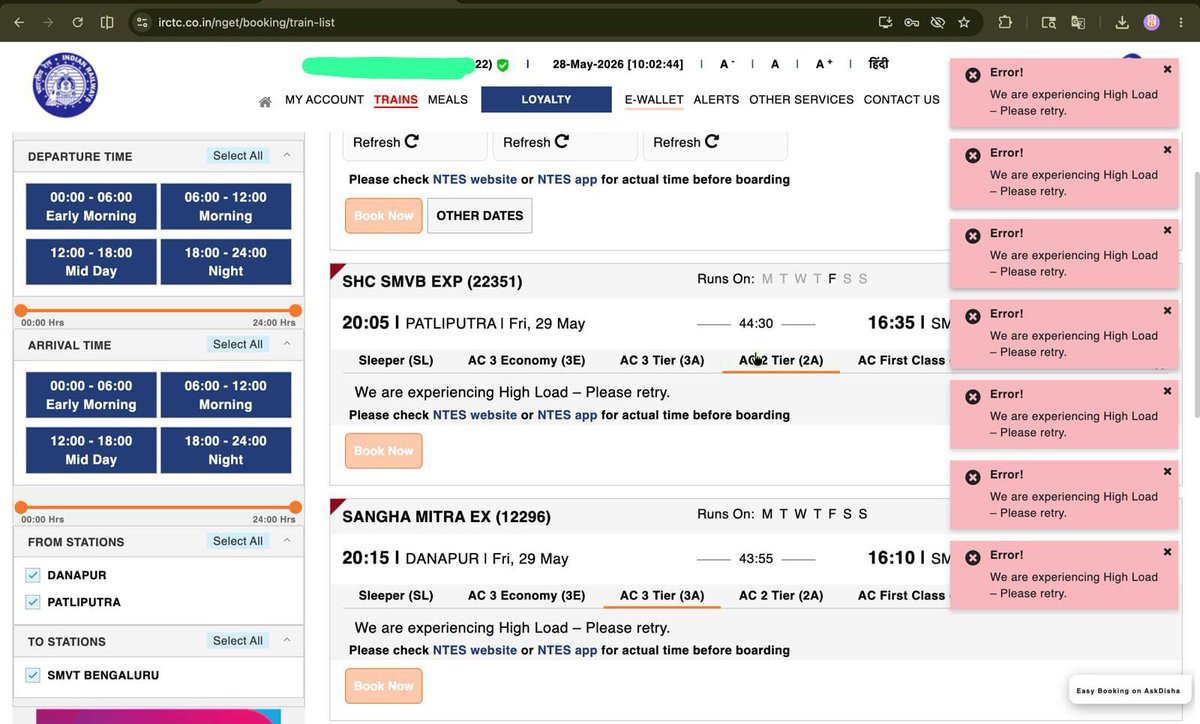Select AC 2 Tier (2A) for SHC SMVB EXP

pyautogui.click(x=781, y=360)
